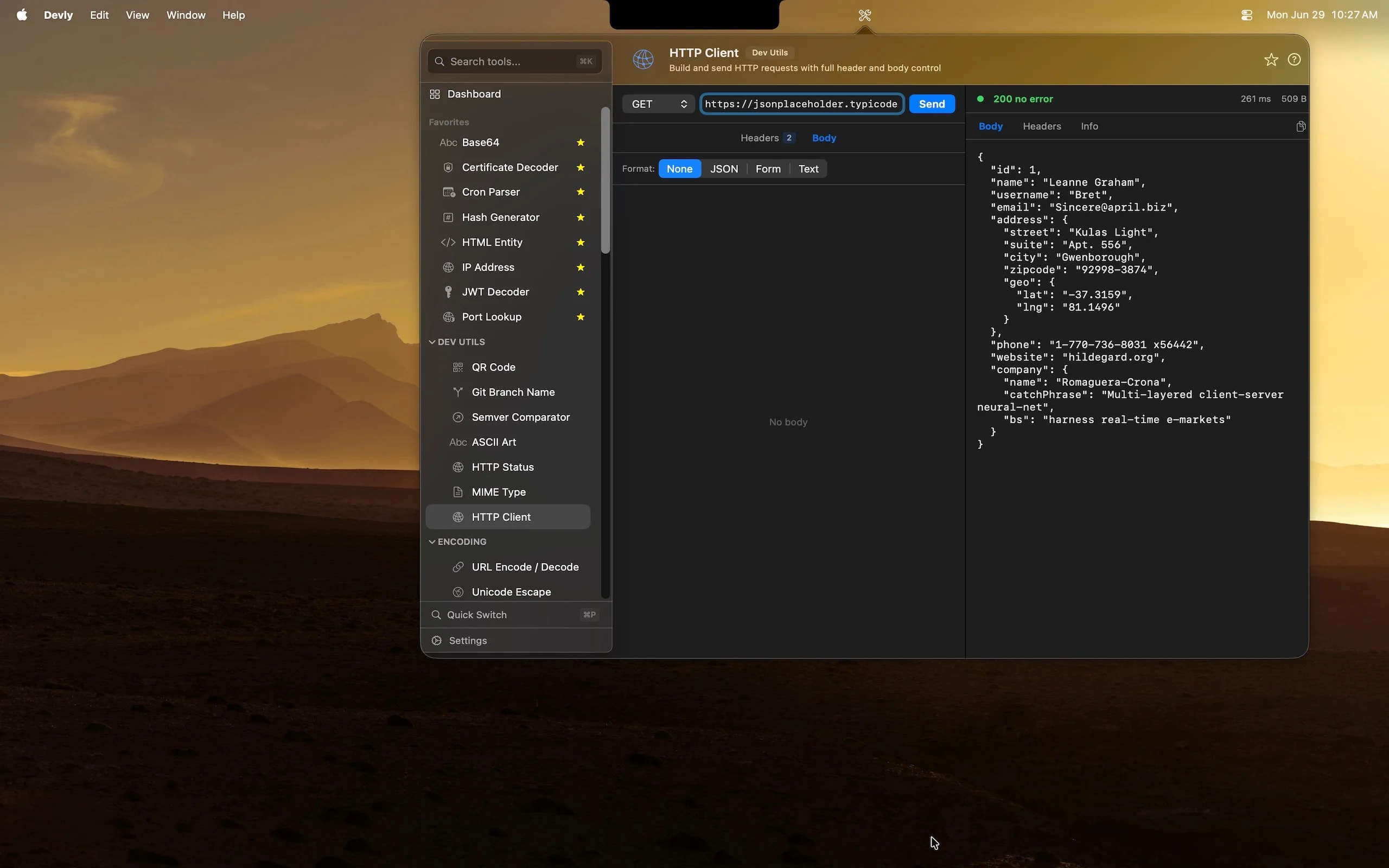This screenshot has height=868, width=1389.
Task: Click the Devly menu bar tools icon
Action: 864,16
